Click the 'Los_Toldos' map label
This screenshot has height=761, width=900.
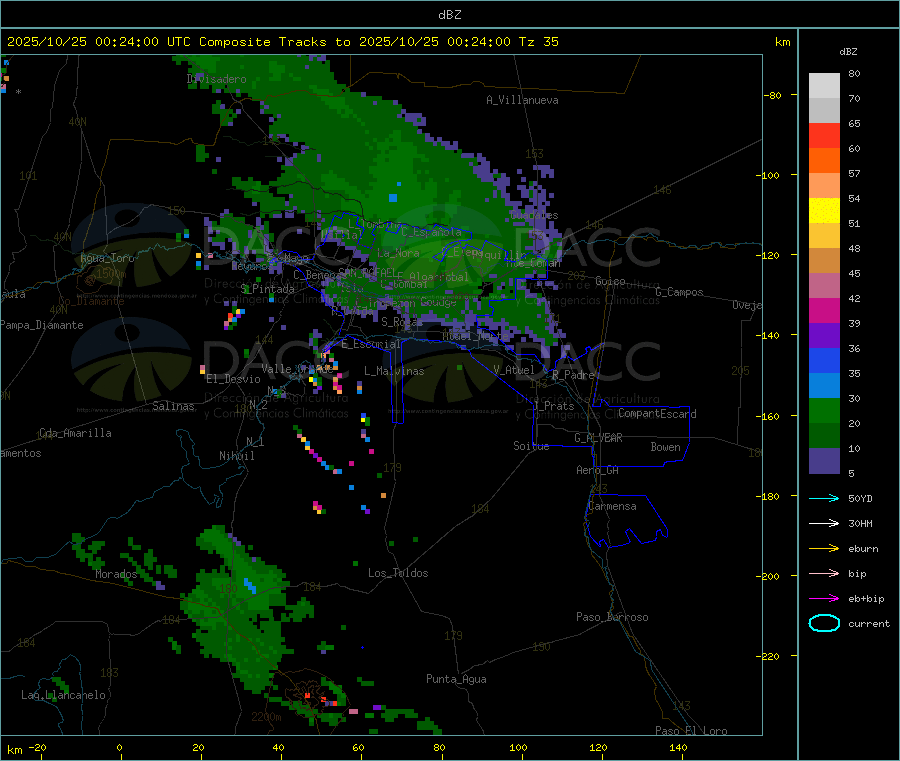tap(398, 573)
